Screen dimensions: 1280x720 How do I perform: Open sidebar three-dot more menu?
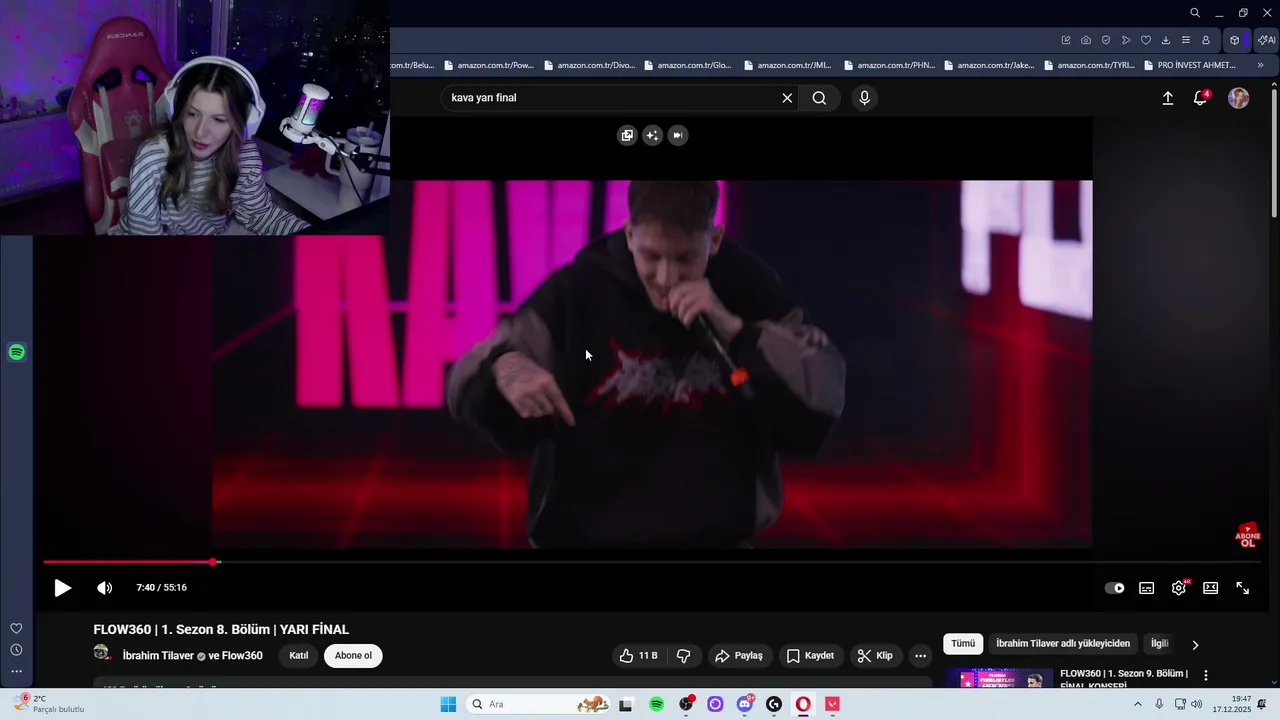click(x=16, y=672)
